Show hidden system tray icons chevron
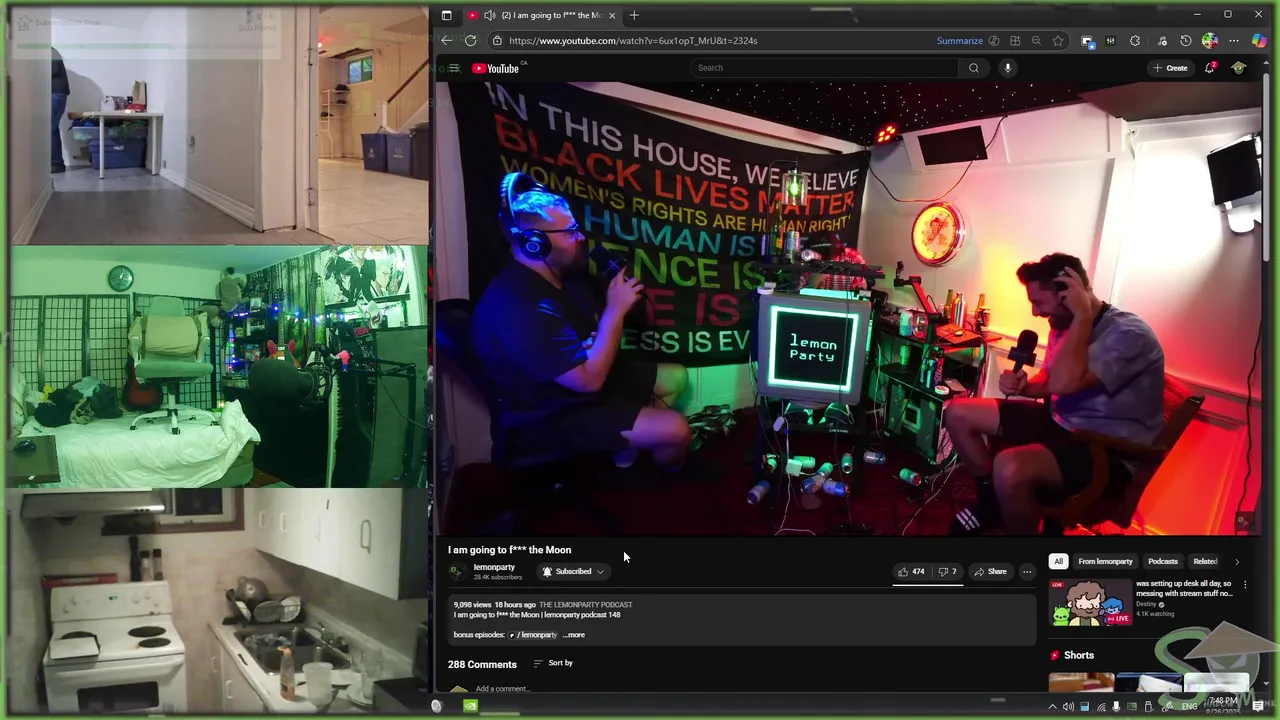Image resolution: width=1280 pixels, height=720 pixels. (1052, 707)
